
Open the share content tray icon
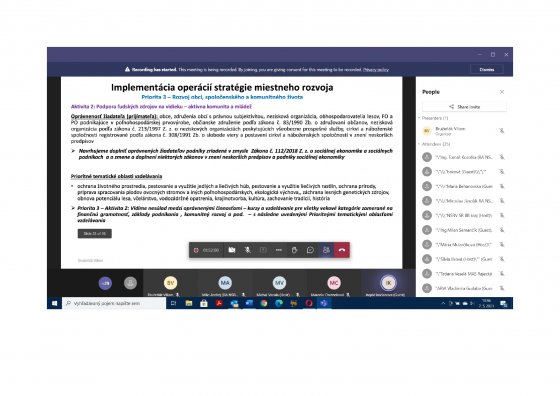click(263, 250)
